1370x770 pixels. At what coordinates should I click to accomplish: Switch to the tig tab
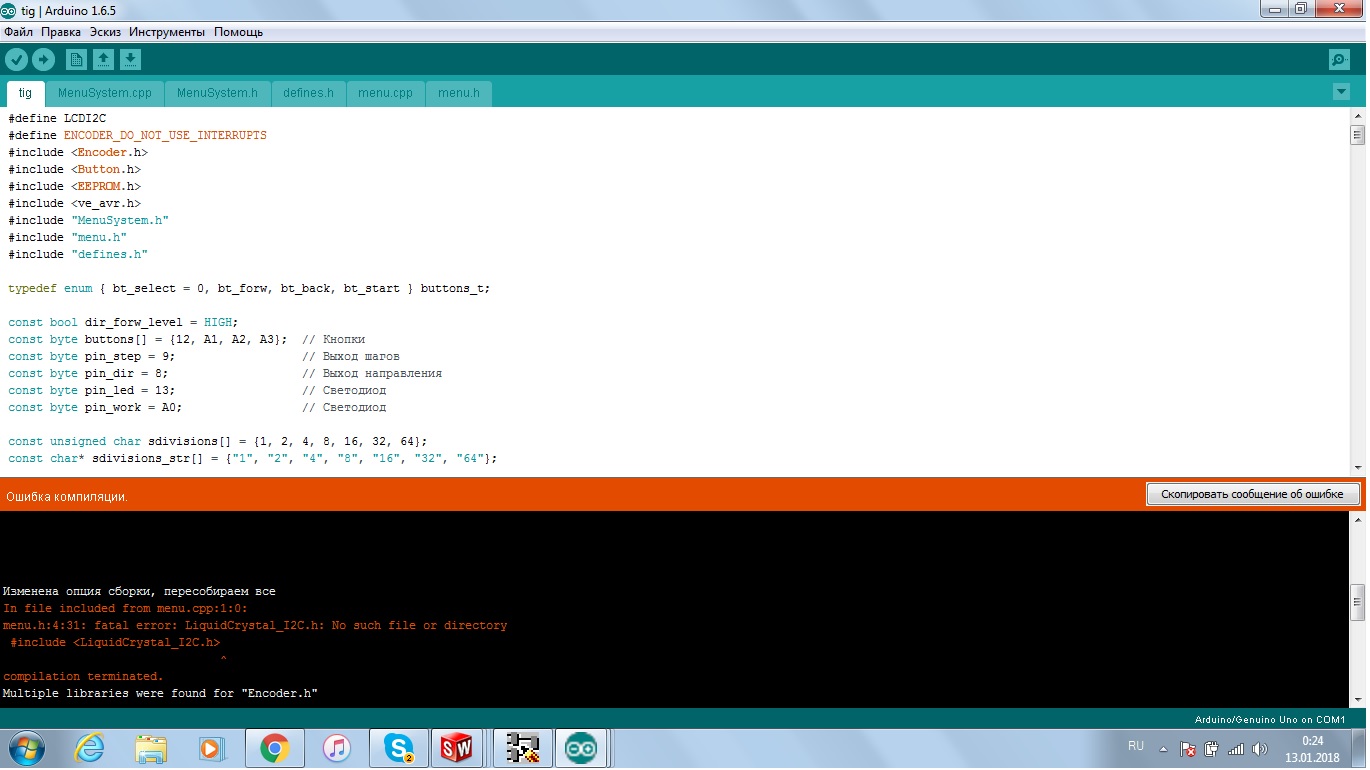[25, 93]
